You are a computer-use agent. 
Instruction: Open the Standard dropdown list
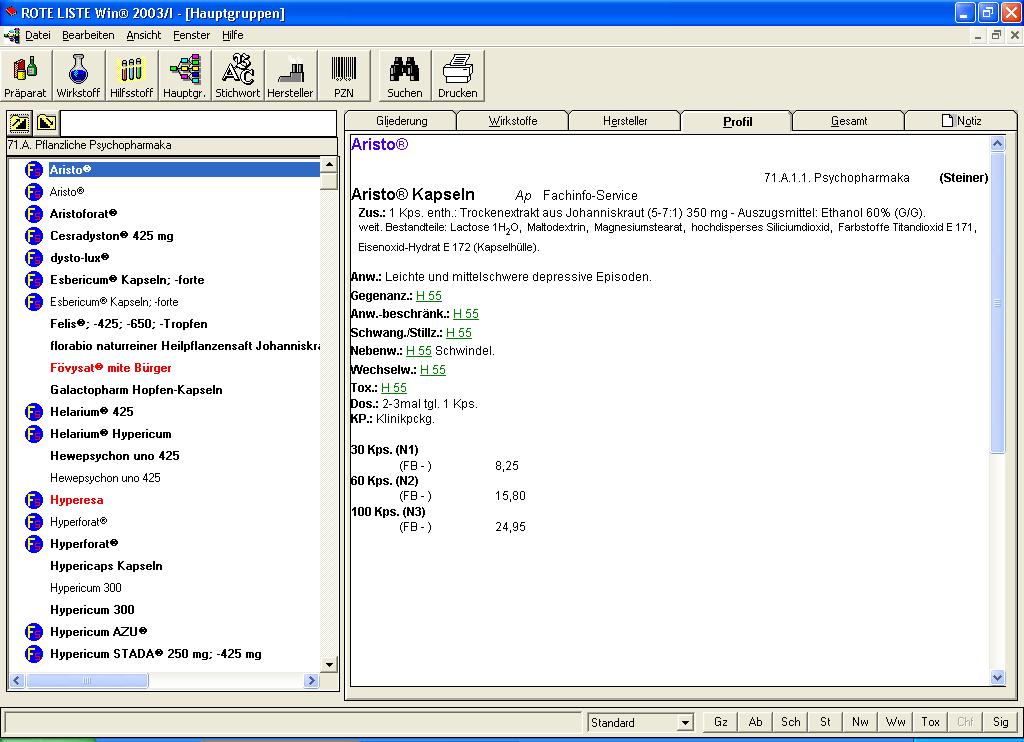(x=685, y=723)
